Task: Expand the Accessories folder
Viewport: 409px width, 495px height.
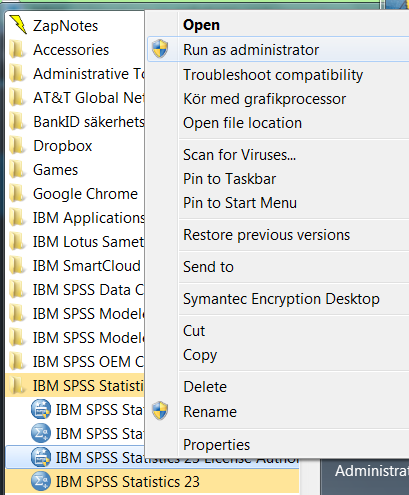Action: point(75,50)
